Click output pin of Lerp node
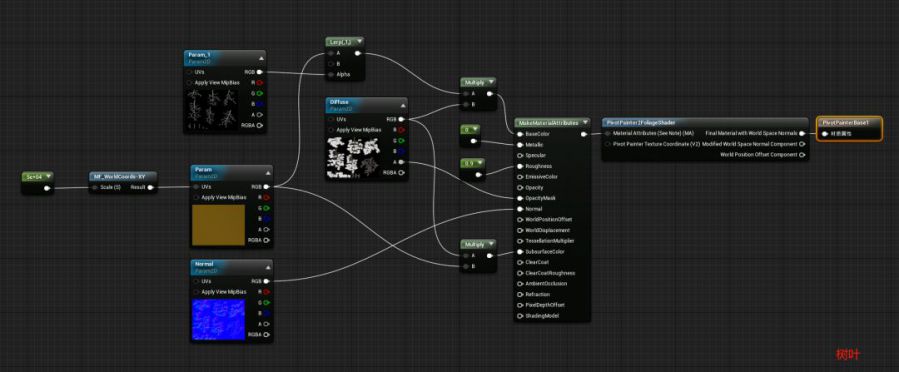 pyautogui.click(x=358, y=53)
